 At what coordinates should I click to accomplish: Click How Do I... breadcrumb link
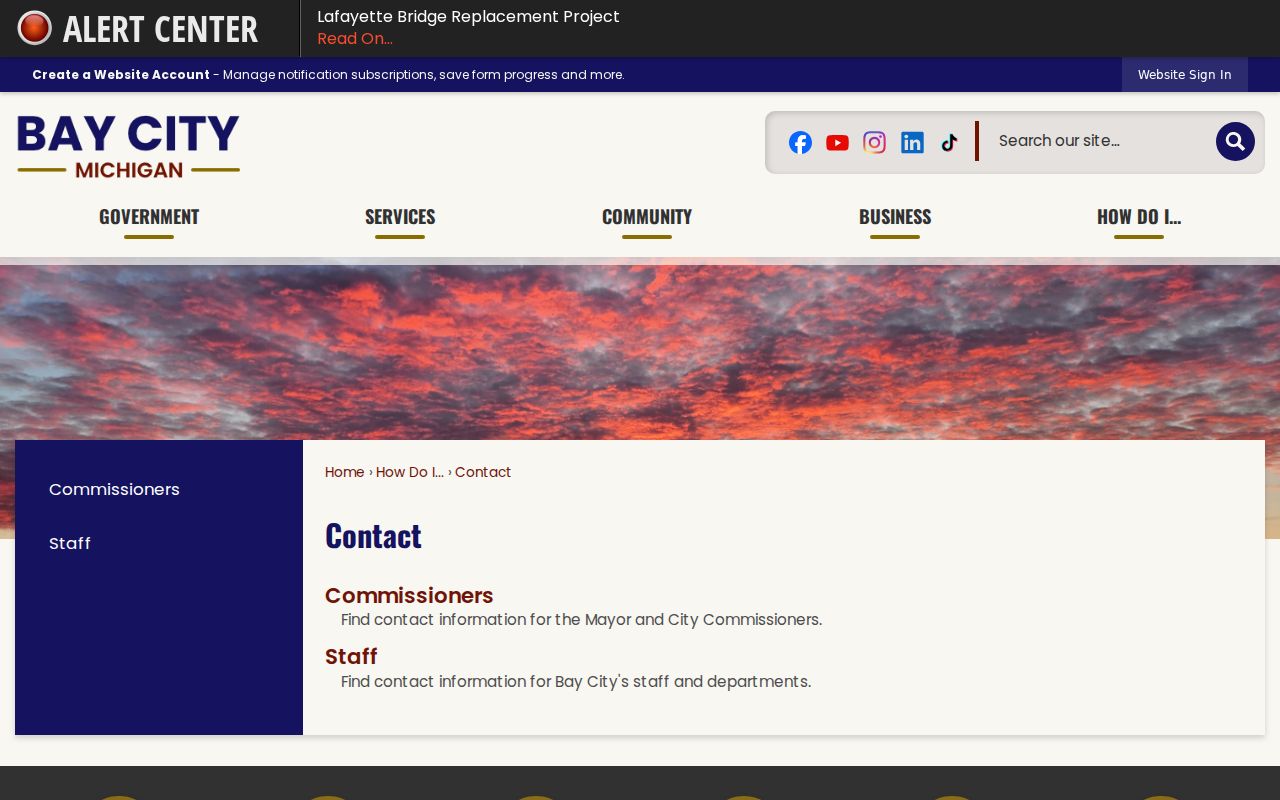tap(410, 472)
